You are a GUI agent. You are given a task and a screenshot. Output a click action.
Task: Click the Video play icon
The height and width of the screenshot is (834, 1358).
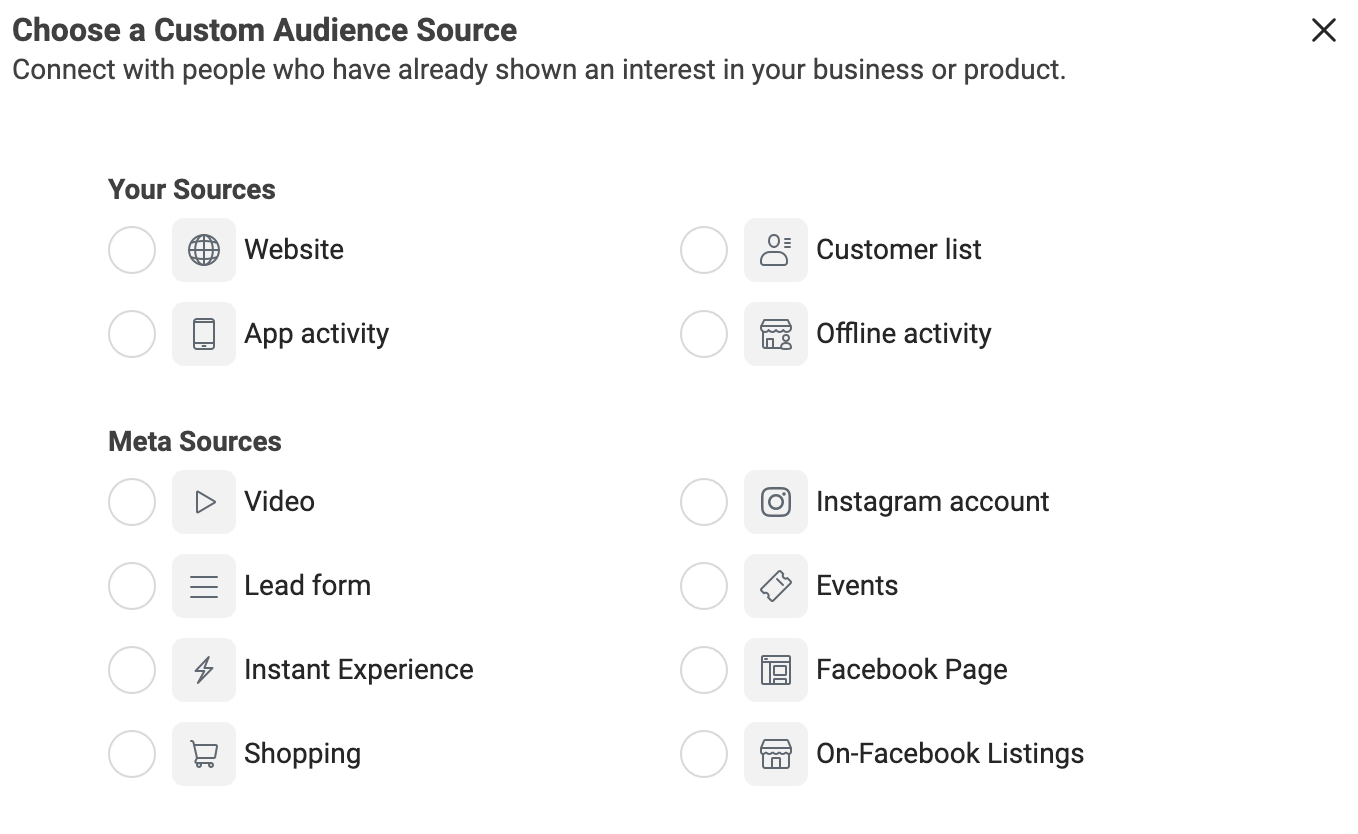click(204, 501)
